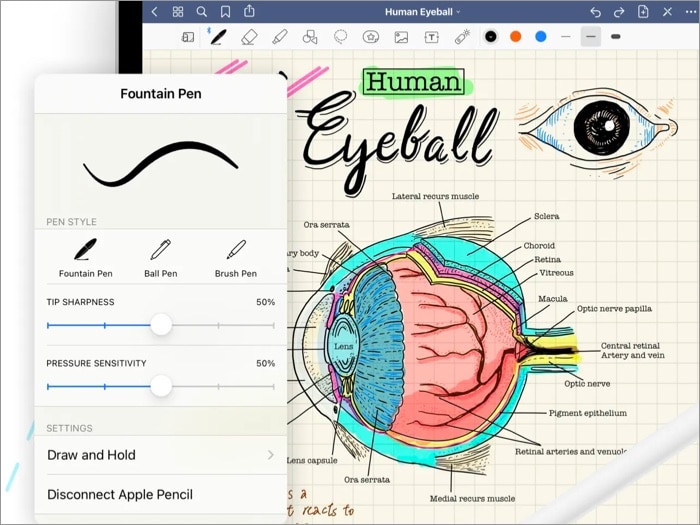This screenshot has width=700, height=525.
Task: Choose the lasso selection tool
Action: point(340,37)
